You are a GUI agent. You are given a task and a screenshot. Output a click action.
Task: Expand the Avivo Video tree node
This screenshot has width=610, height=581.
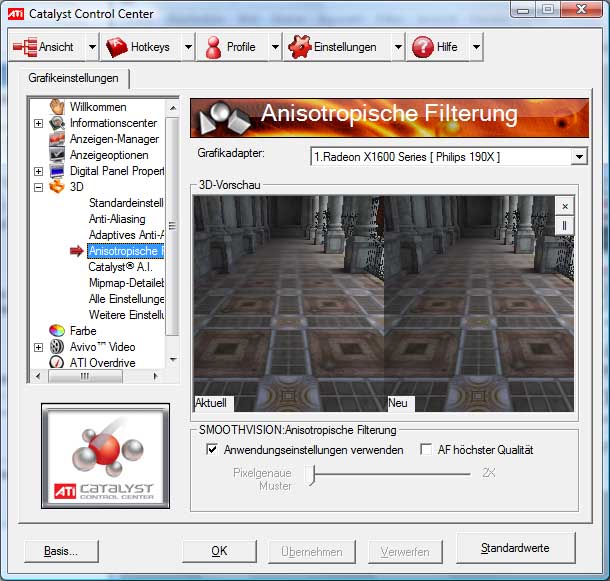[x=38, y=347]
